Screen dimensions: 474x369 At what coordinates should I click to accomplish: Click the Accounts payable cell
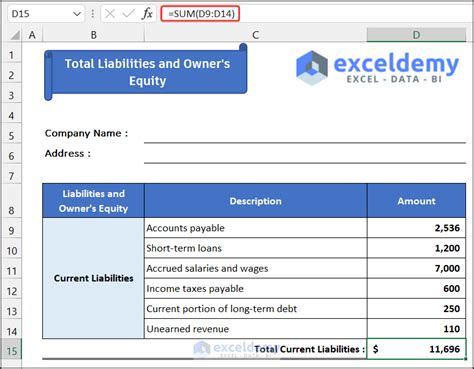(255, 228)
